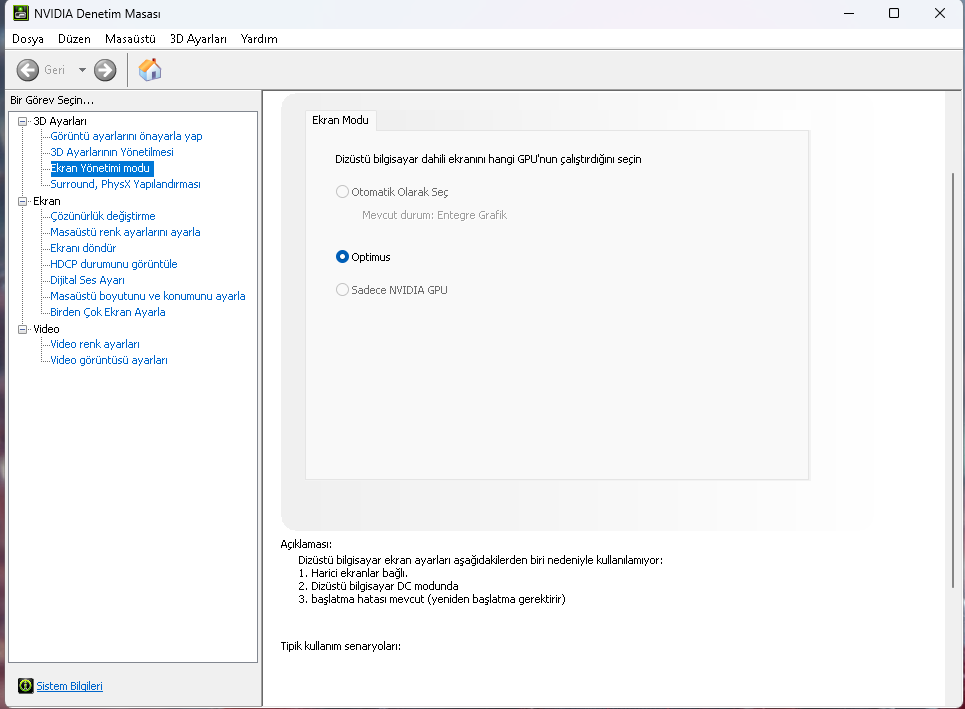Click the Forward arrow icon

coord(105,70)
